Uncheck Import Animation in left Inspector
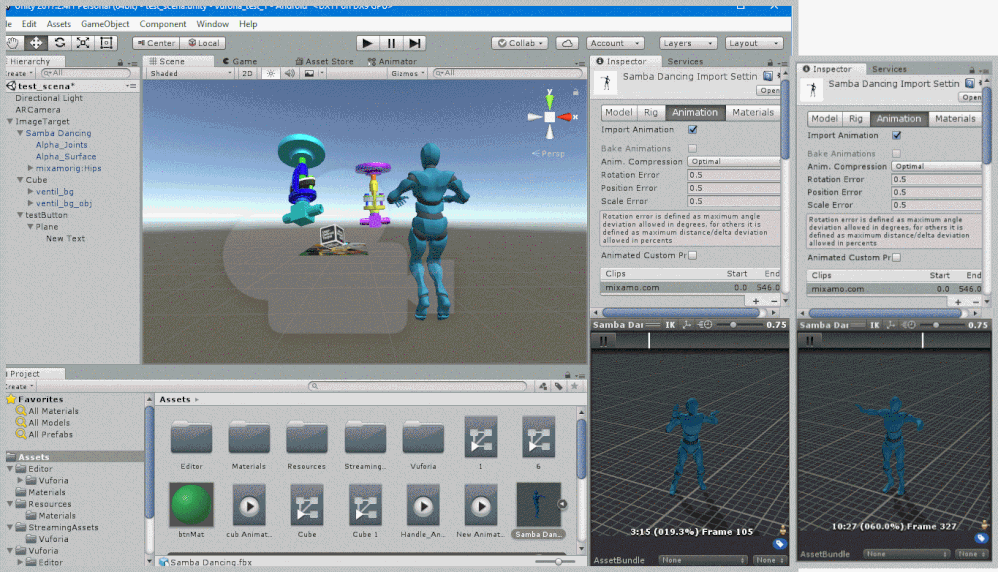998x572 pixels. 693,130
